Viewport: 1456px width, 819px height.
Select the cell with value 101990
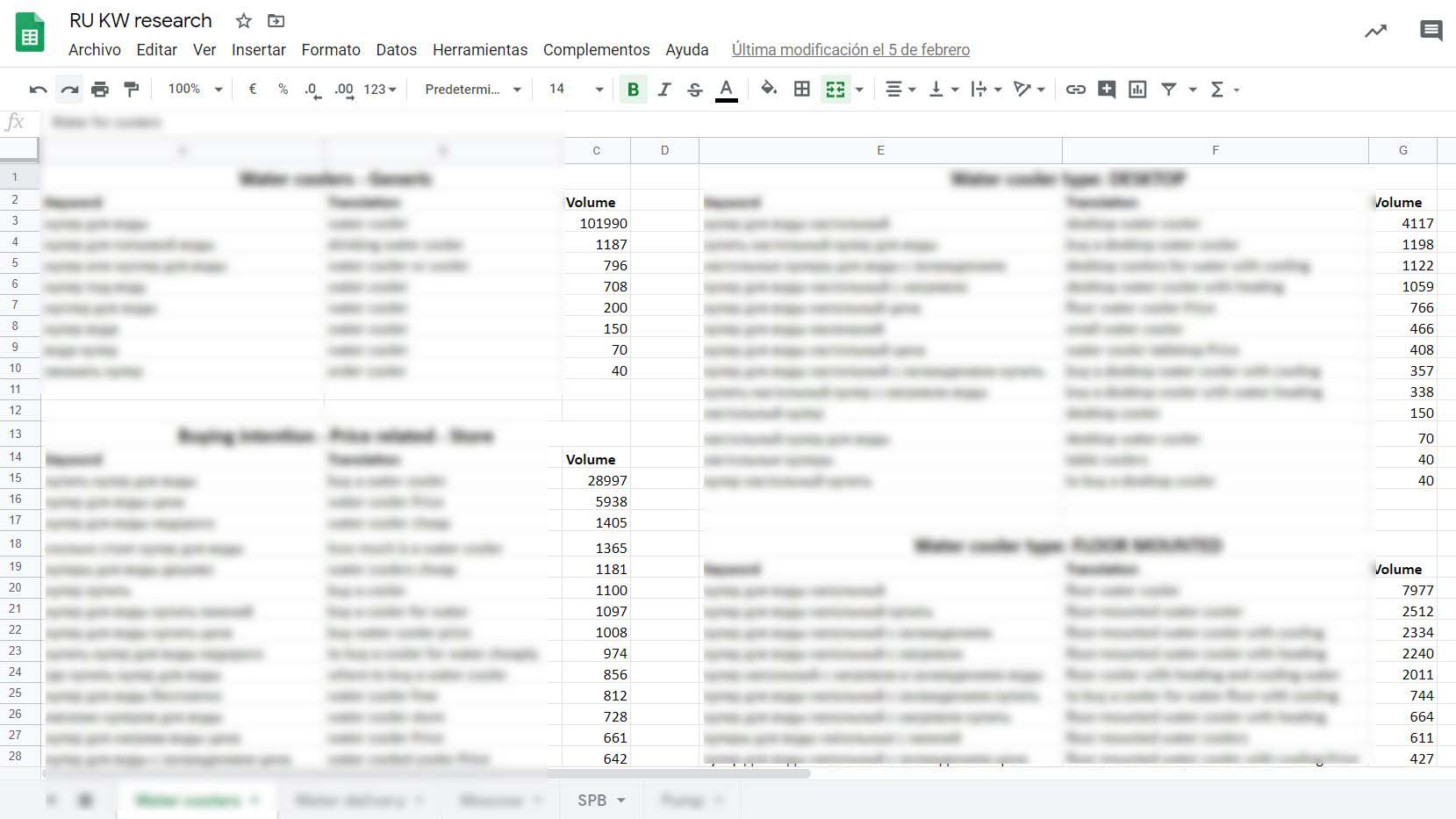pyautogui.click(x=597, y=223)
